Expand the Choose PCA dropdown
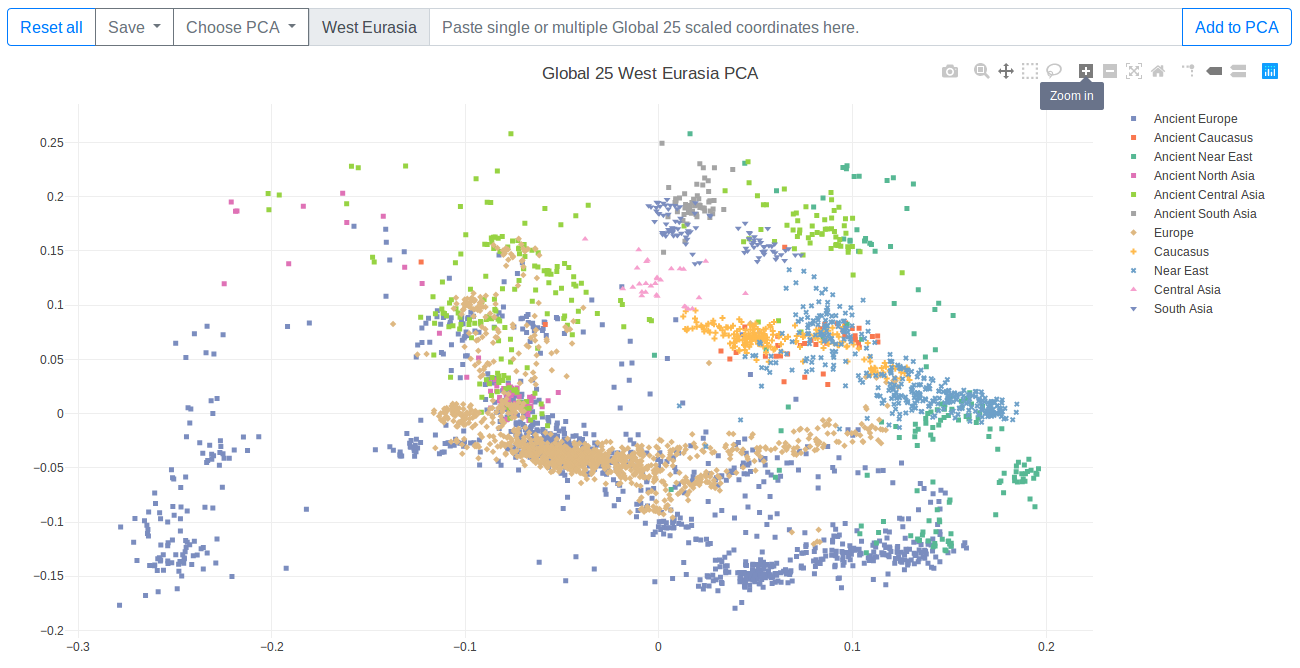 (x=240, y=27)
